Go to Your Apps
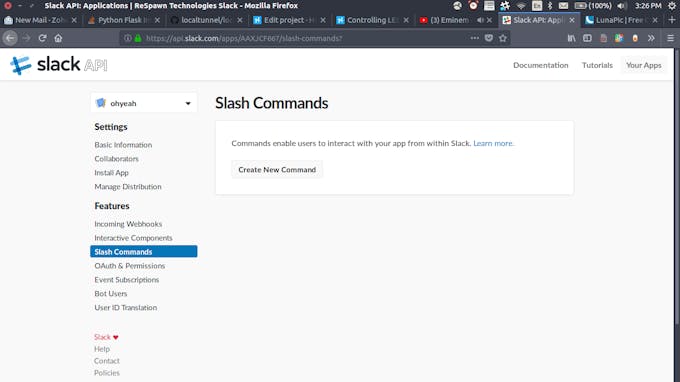 tap(644, 65)
